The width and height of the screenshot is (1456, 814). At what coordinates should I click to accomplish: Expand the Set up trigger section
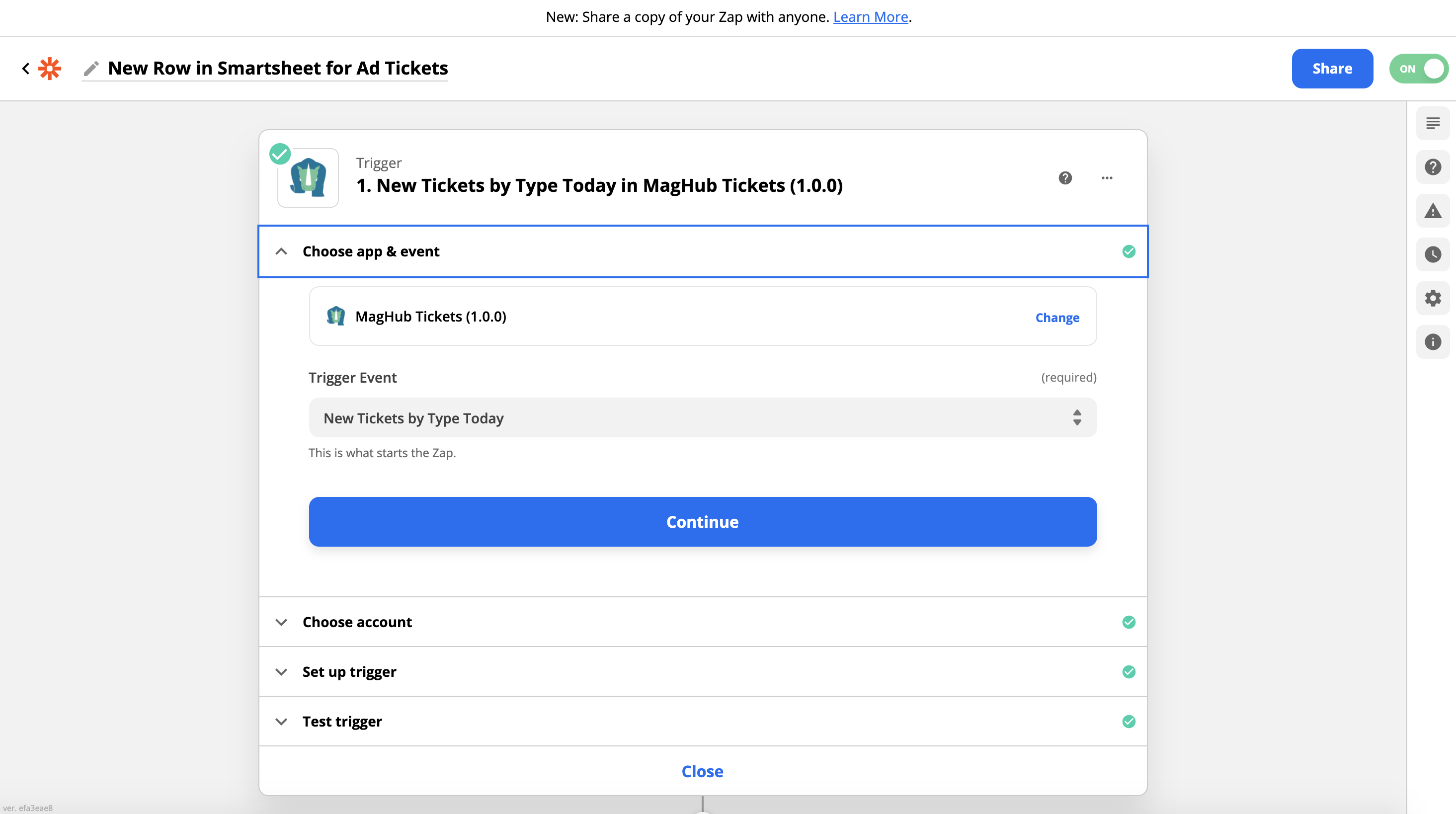point(703,671)
